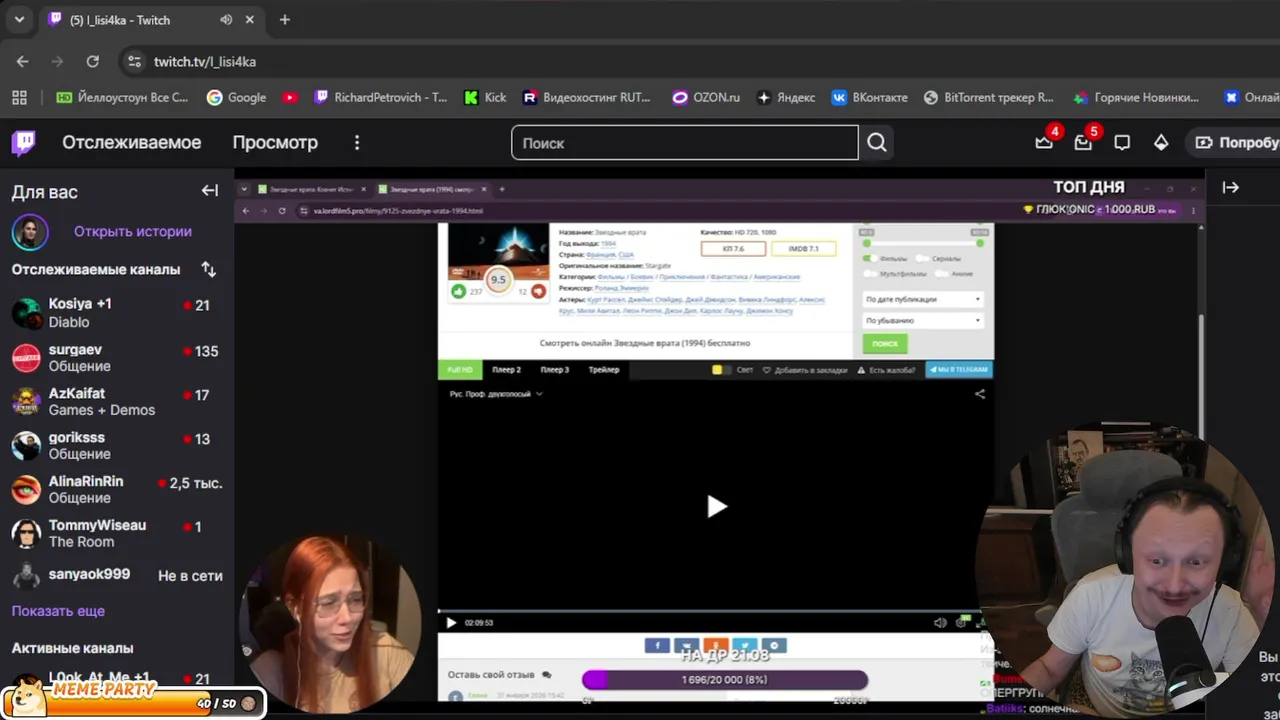
Task: Select the Трейлер tab
Action: point(604,370)
